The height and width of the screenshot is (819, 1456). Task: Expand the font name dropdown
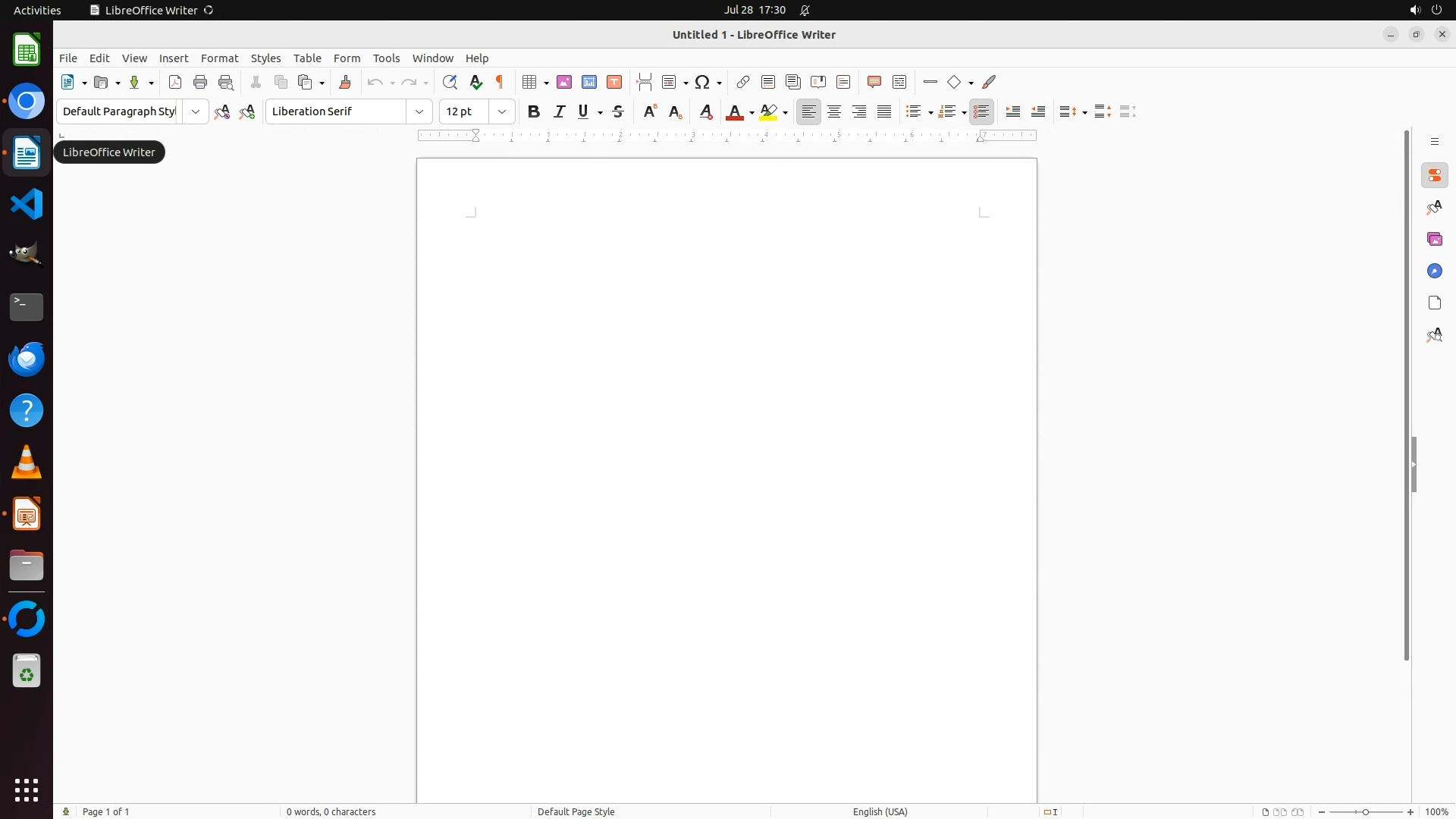419,112
